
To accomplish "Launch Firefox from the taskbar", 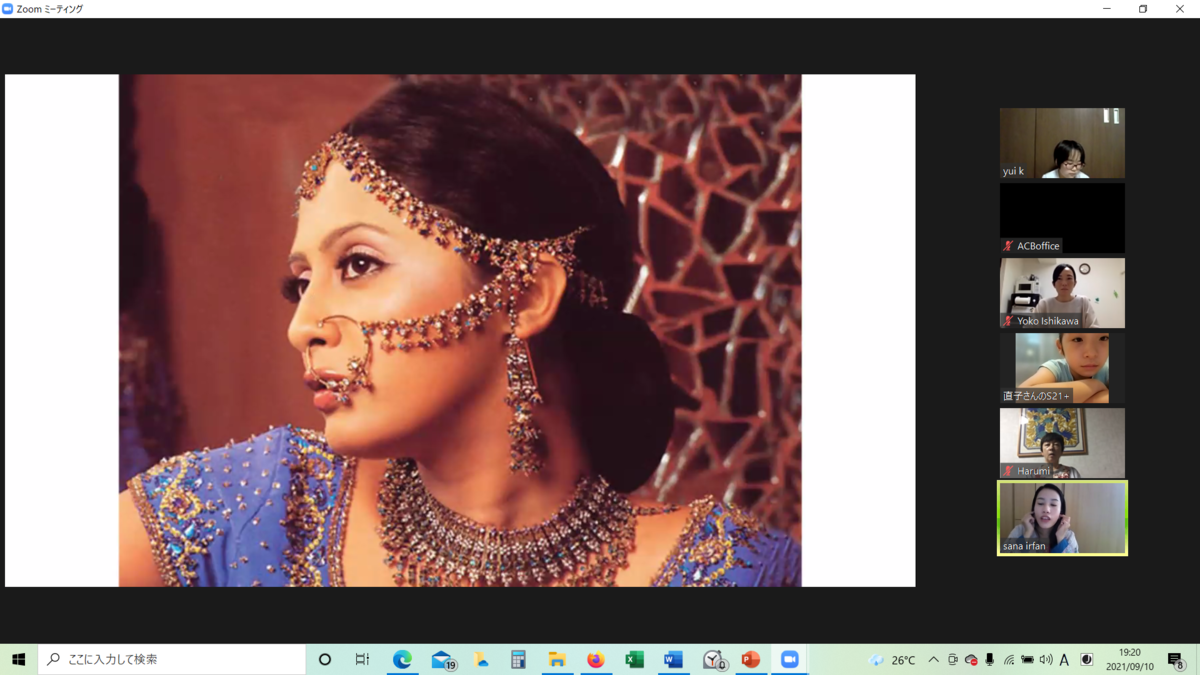I will click(x=596, y=660).
